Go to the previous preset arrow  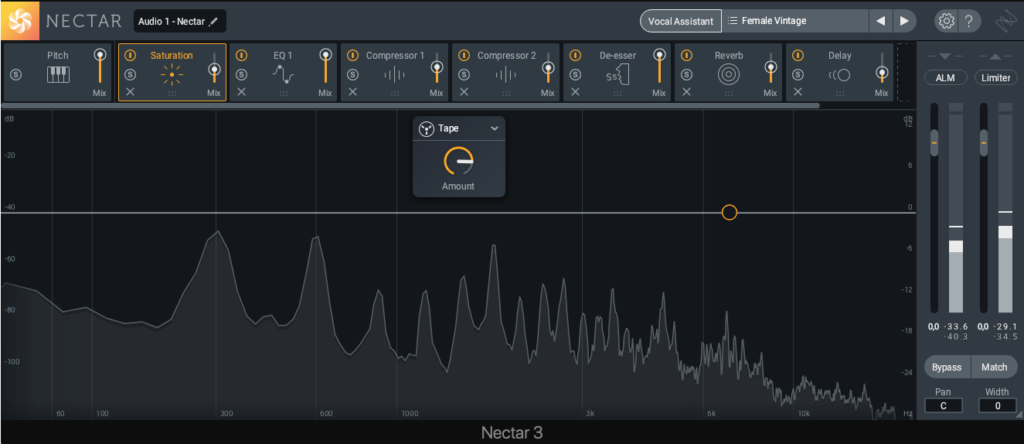tap(880, 21)
